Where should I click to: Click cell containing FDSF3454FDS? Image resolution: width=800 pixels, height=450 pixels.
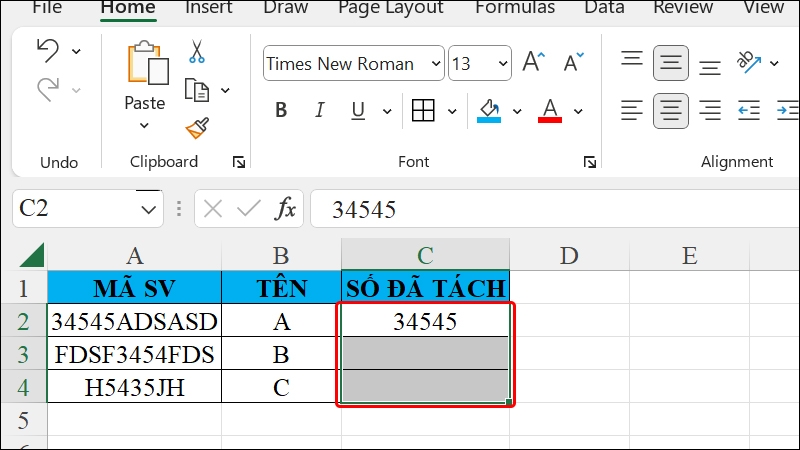(x=135, y=354)
